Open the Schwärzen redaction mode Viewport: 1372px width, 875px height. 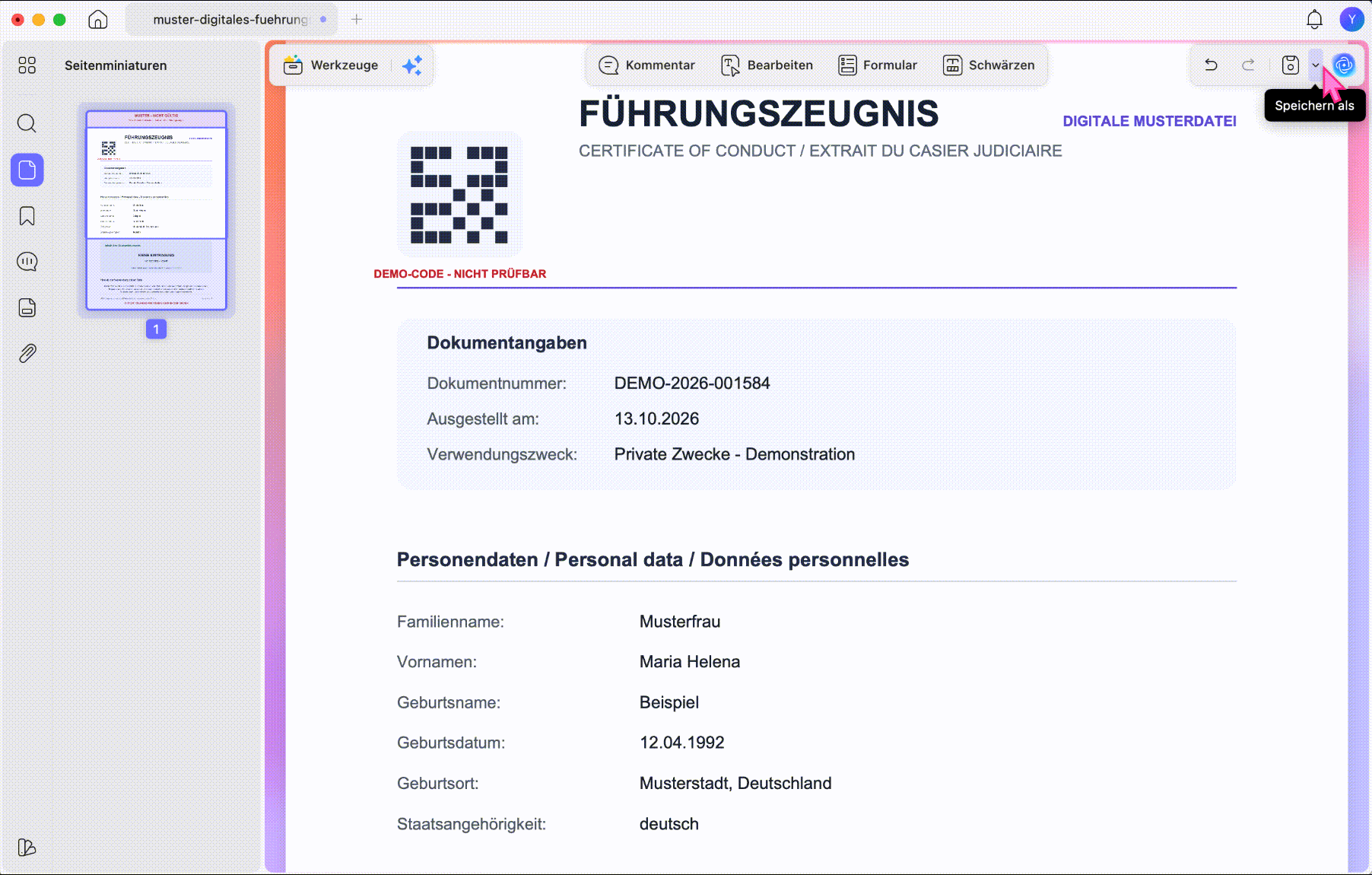coord(989,65)
